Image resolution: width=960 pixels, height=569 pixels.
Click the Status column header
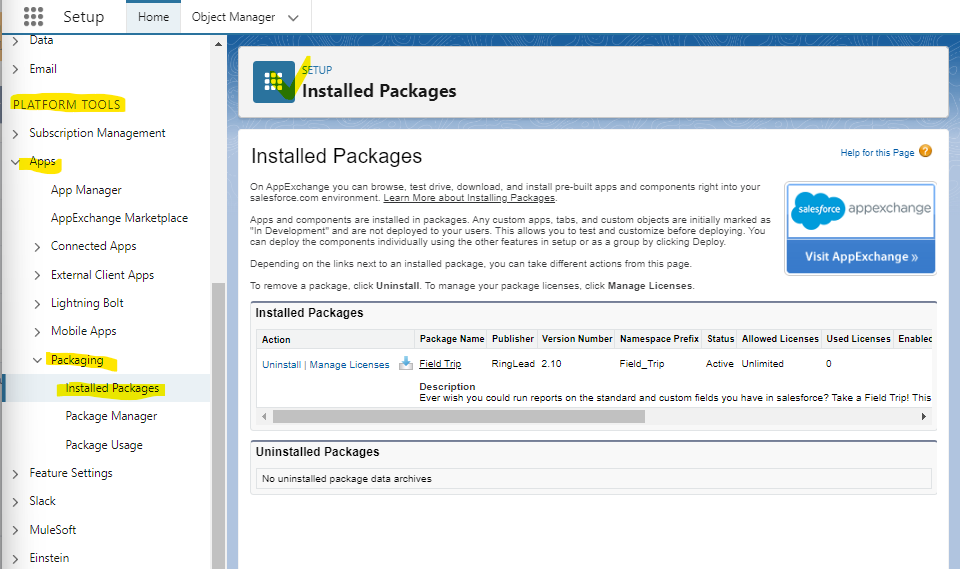point(721,339)
